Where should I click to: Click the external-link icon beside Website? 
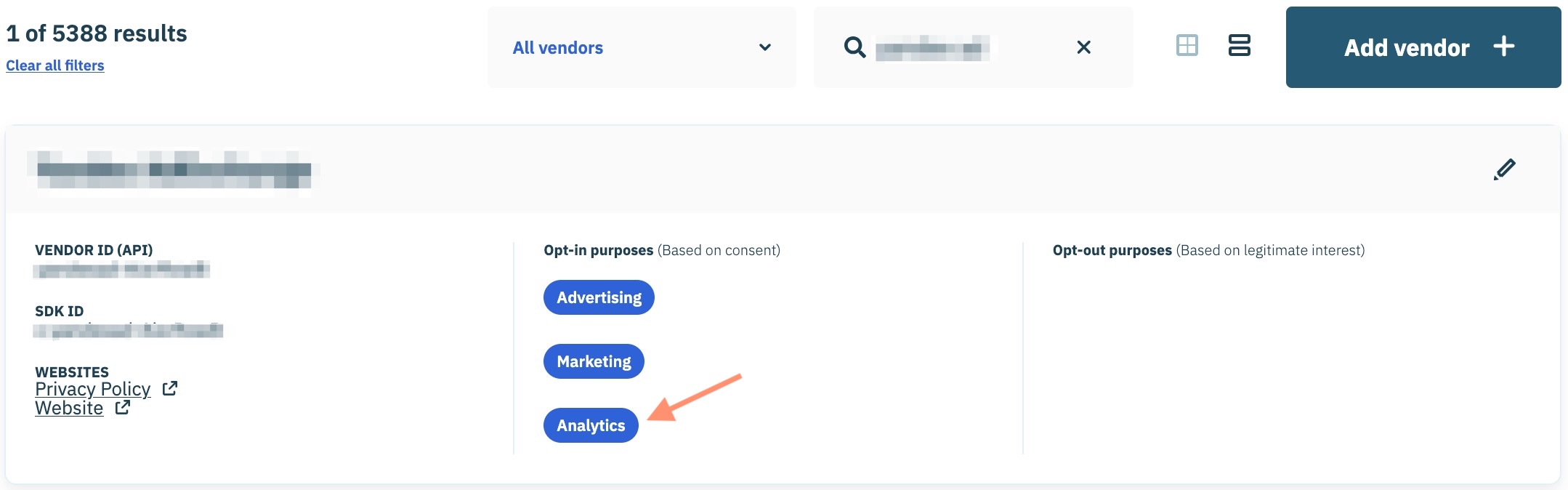123,408
